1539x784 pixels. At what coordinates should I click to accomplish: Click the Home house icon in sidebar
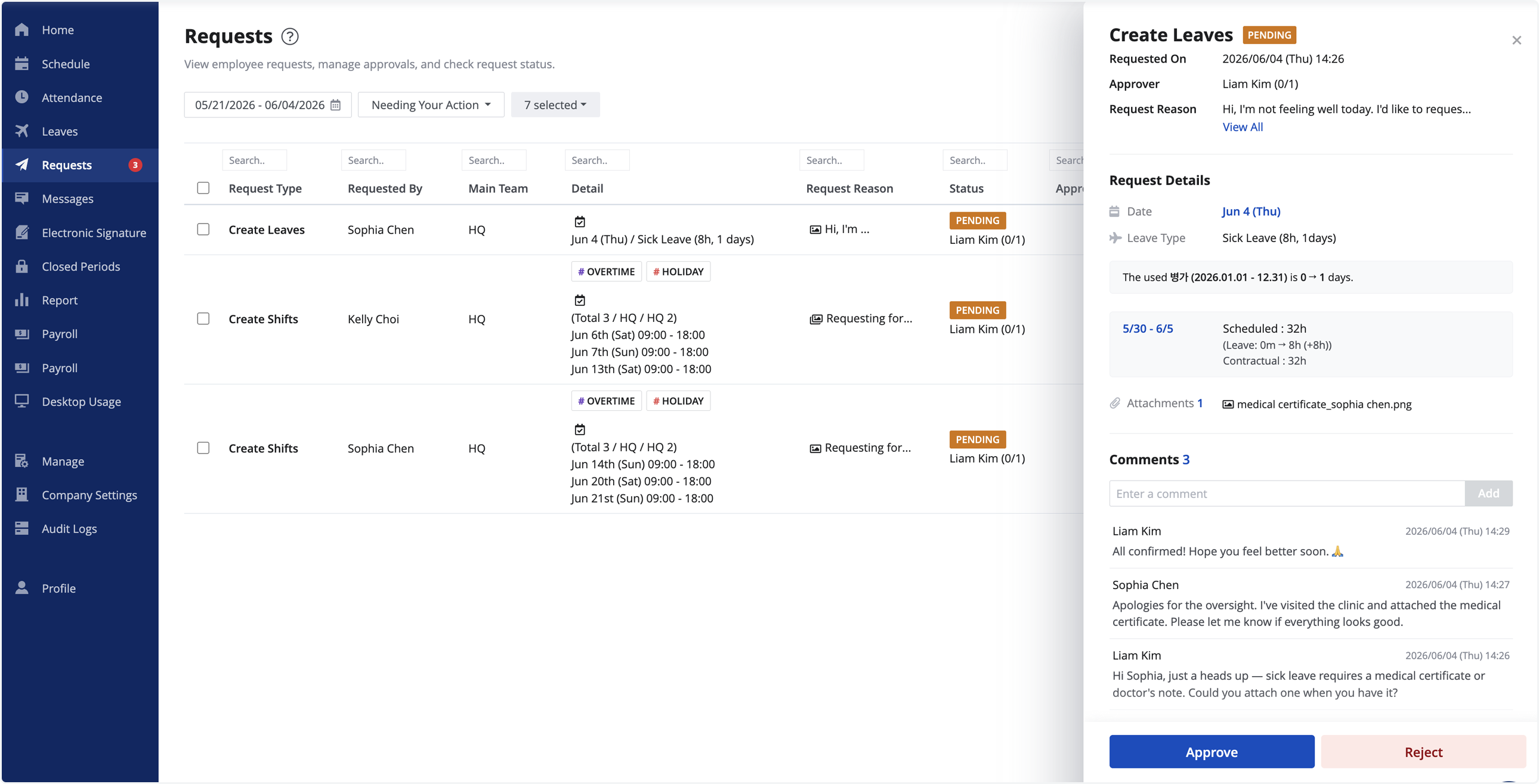coord(22,30)
